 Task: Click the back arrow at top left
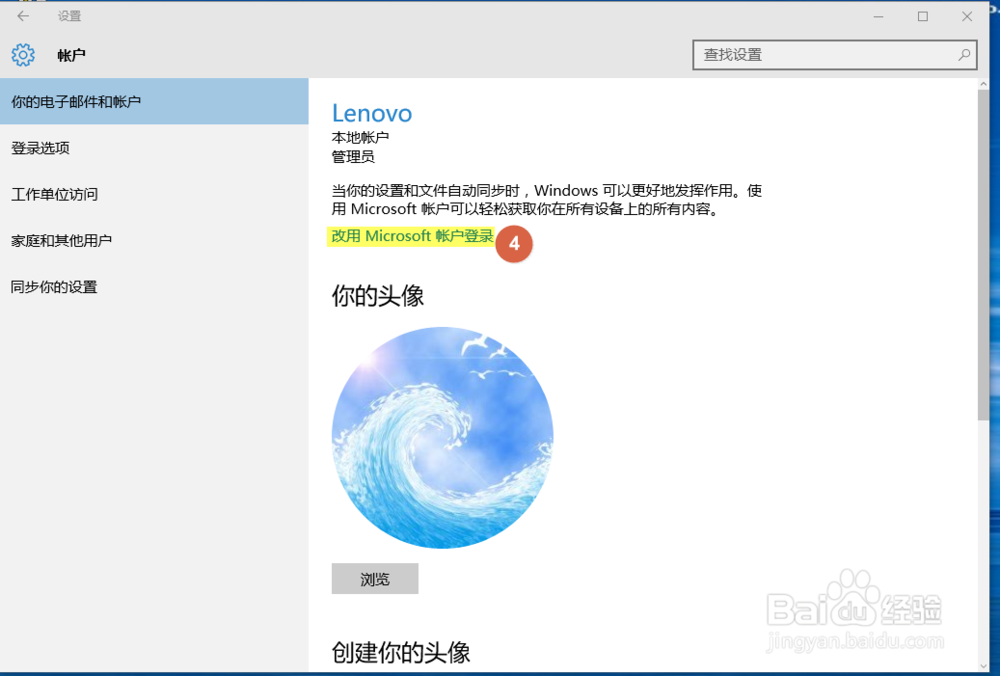[22, 15]
